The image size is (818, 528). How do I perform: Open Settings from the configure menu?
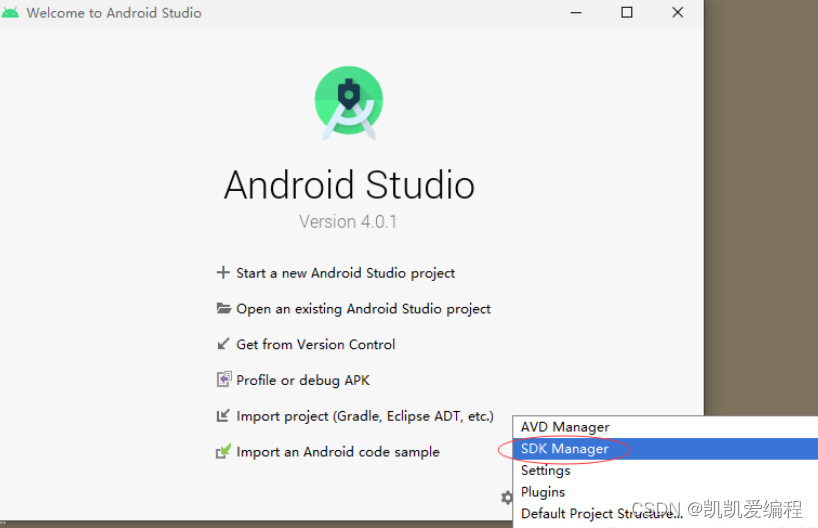[x=665, y=470]
